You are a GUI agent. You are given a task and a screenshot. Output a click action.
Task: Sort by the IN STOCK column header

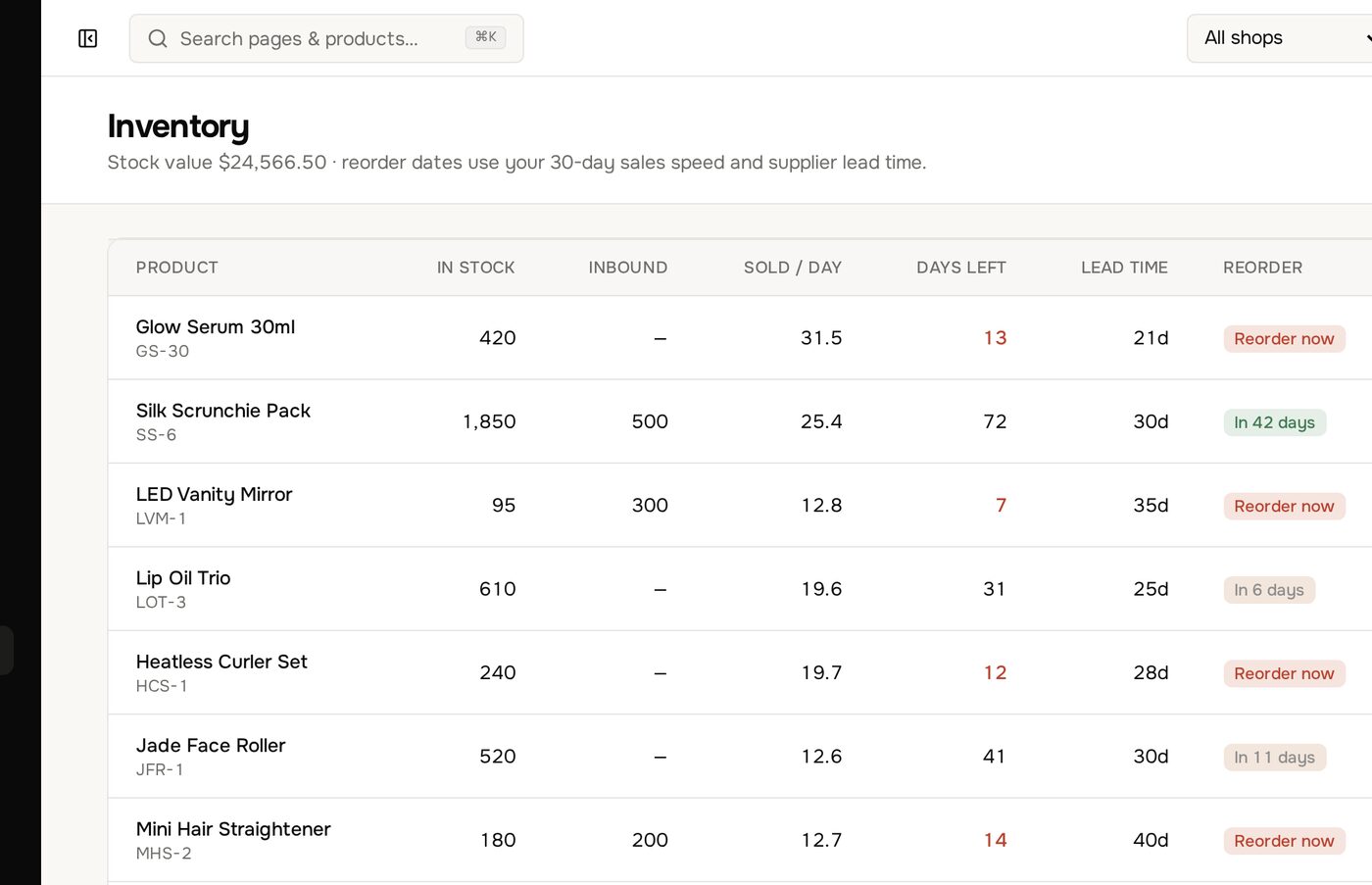tap(475, 268)
